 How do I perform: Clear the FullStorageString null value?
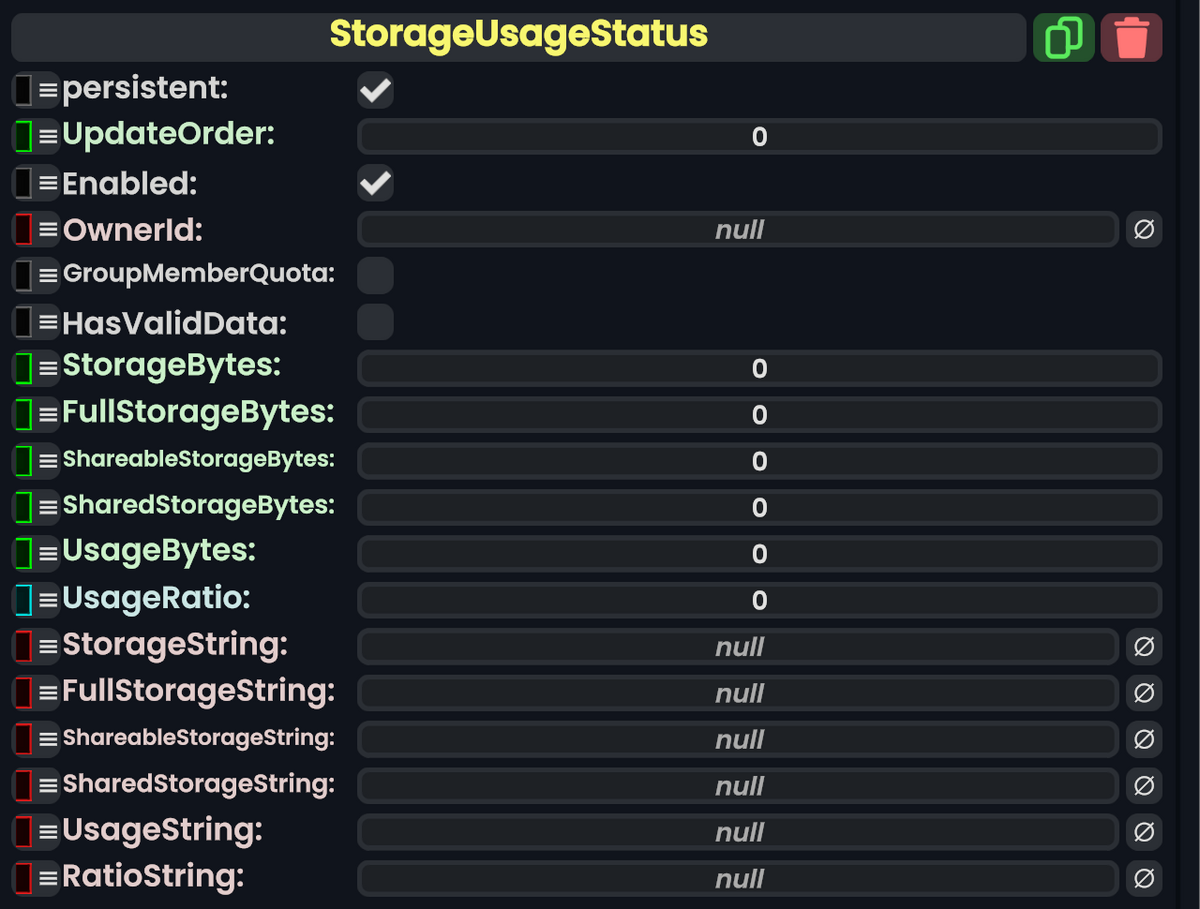(1144, 692)
